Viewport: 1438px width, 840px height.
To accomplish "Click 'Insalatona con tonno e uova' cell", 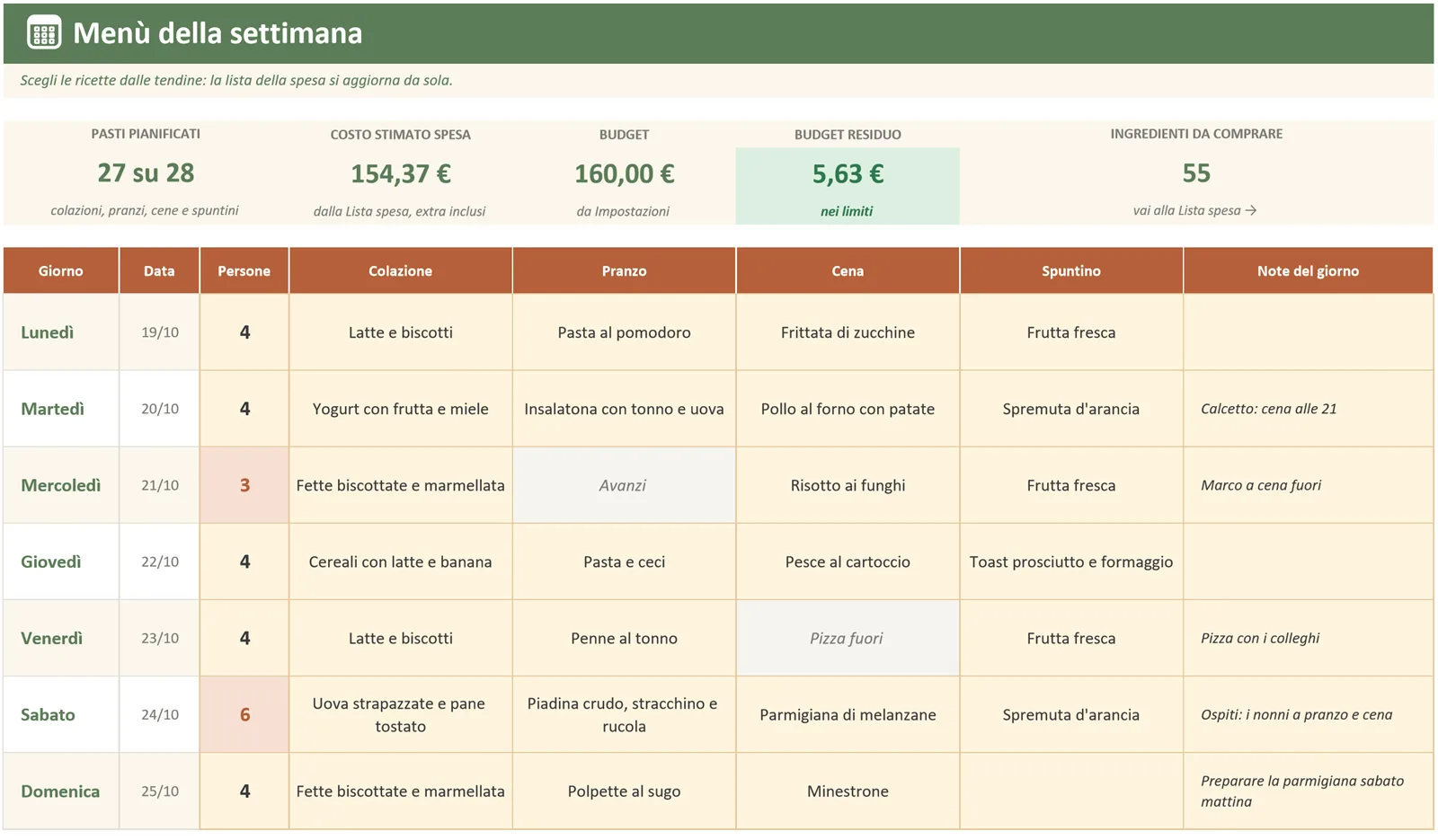I will click(624, 409).
